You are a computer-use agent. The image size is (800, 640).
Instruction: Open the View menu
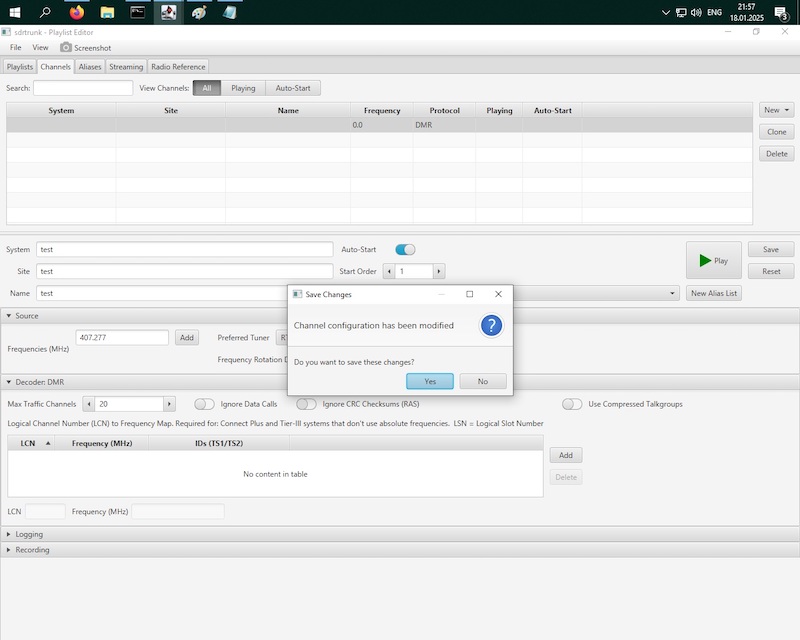point(40,47)
